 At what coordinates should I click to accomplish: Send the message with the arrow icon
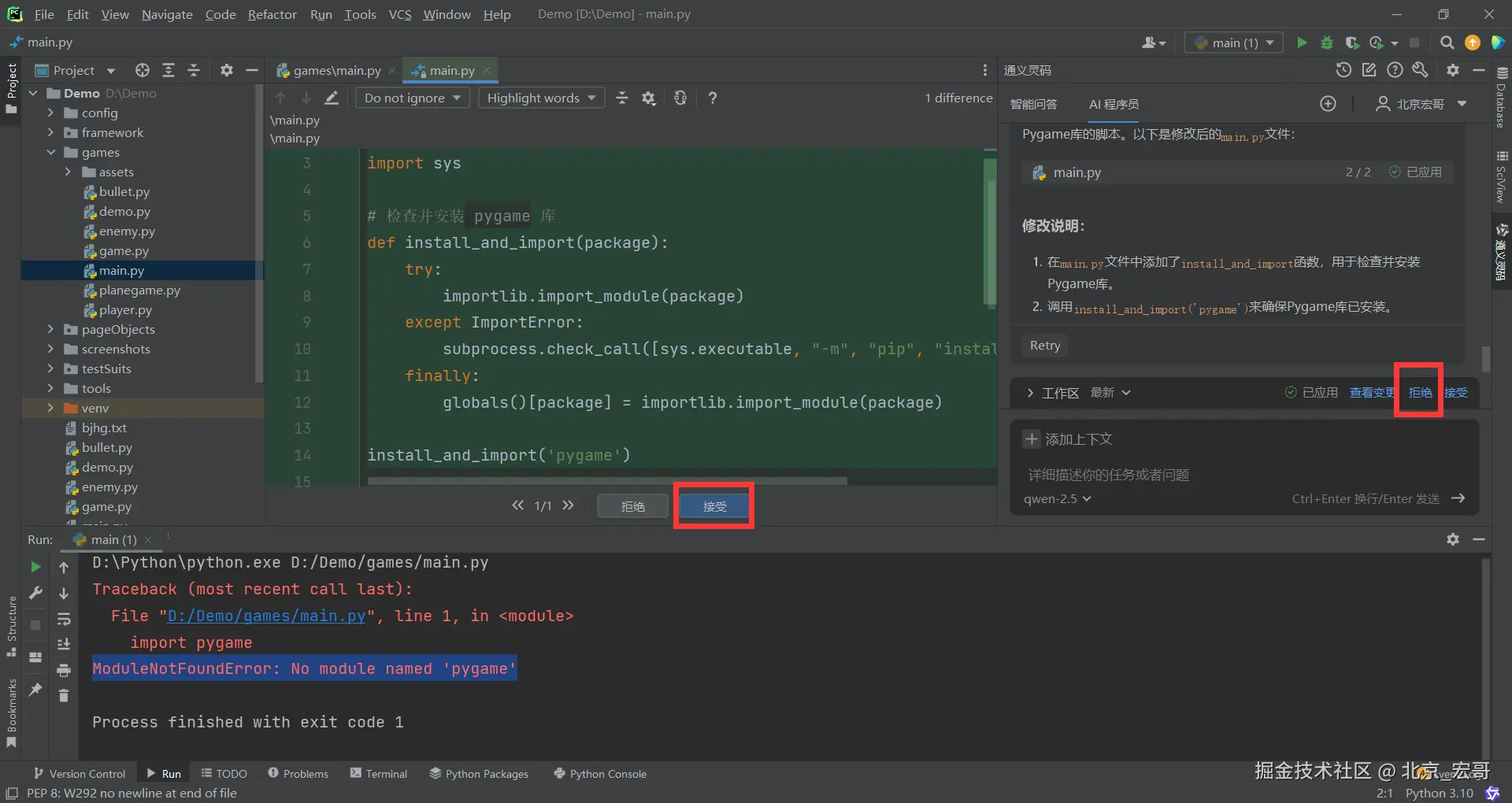pyautogui.click(x=1458, y=498)
